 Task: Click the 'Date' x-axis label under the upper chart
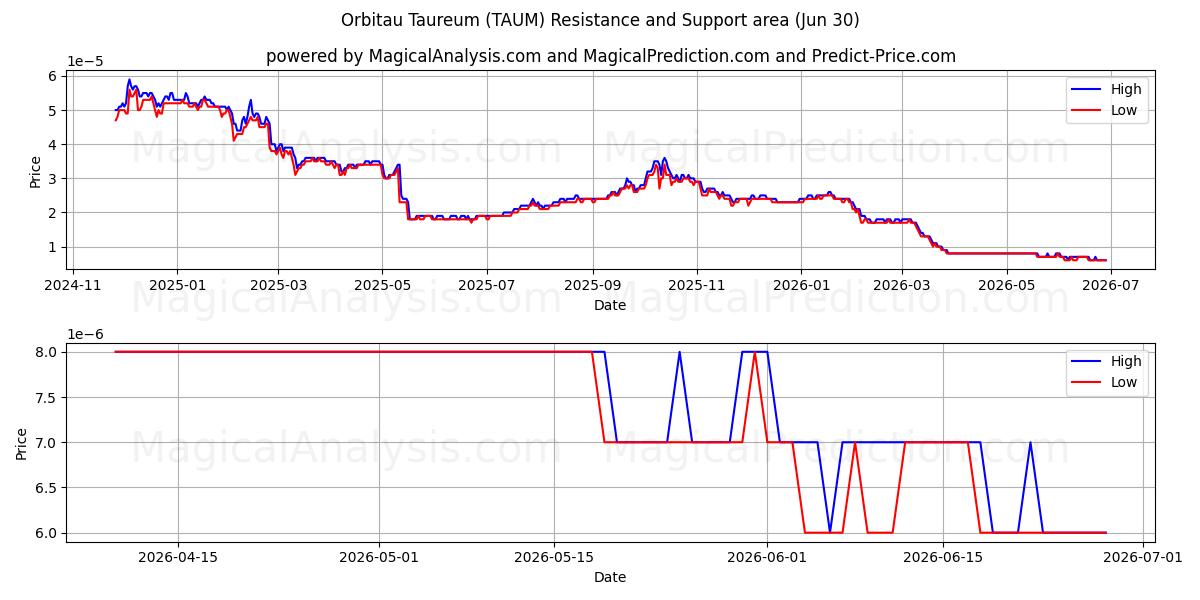(610, 305)
